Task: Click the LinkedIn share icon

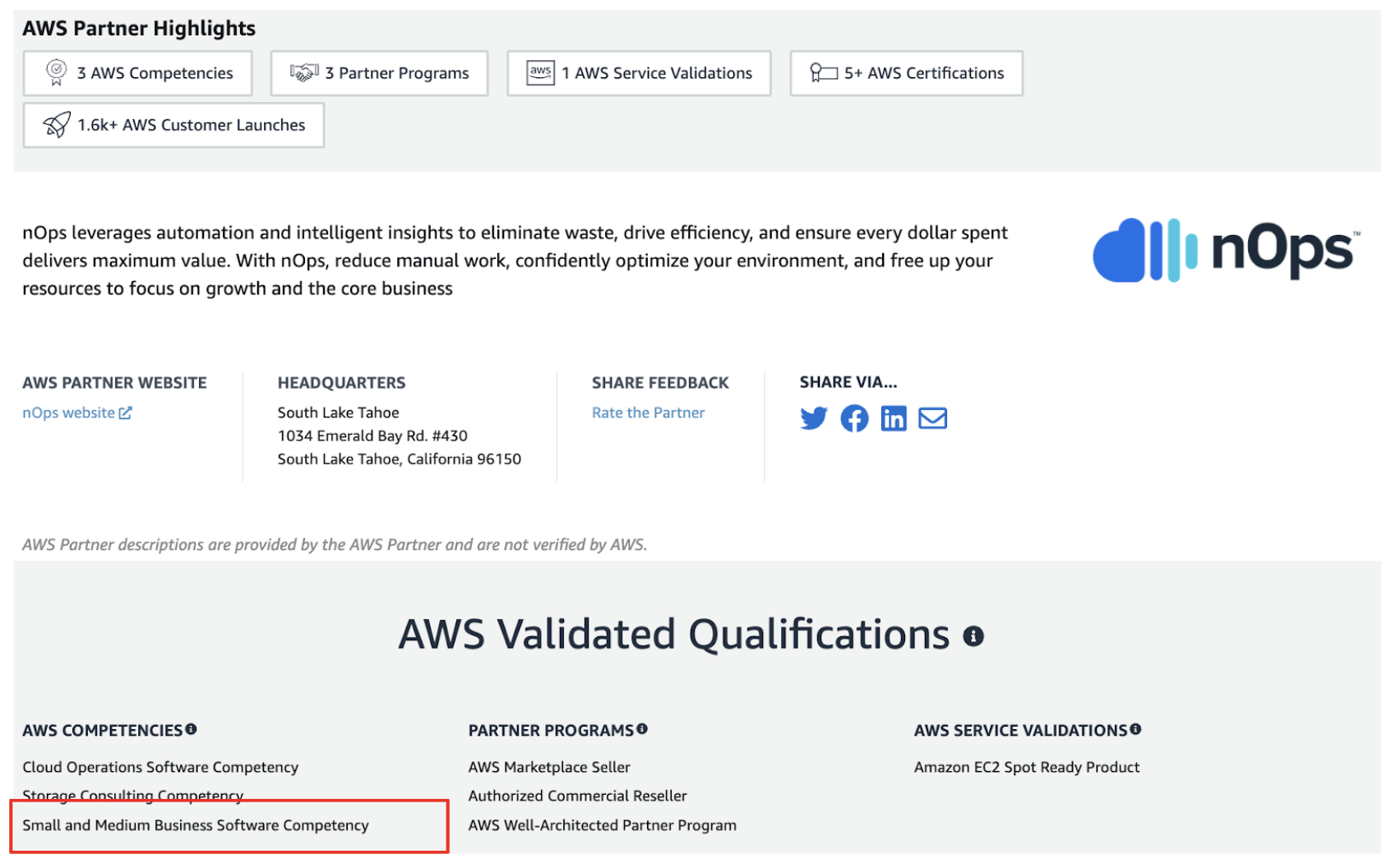Action: (894, 418)
